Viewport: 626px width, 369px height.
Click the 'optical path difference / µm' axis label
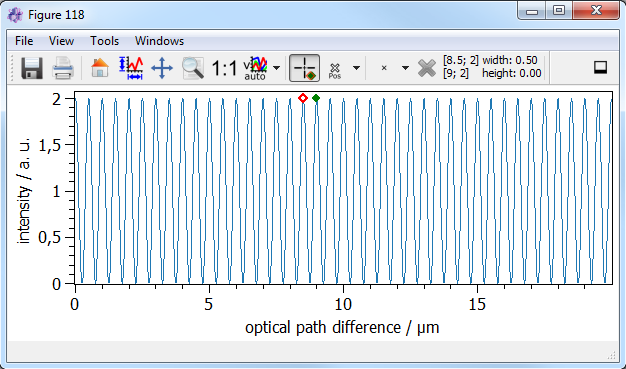pos(342,327)
